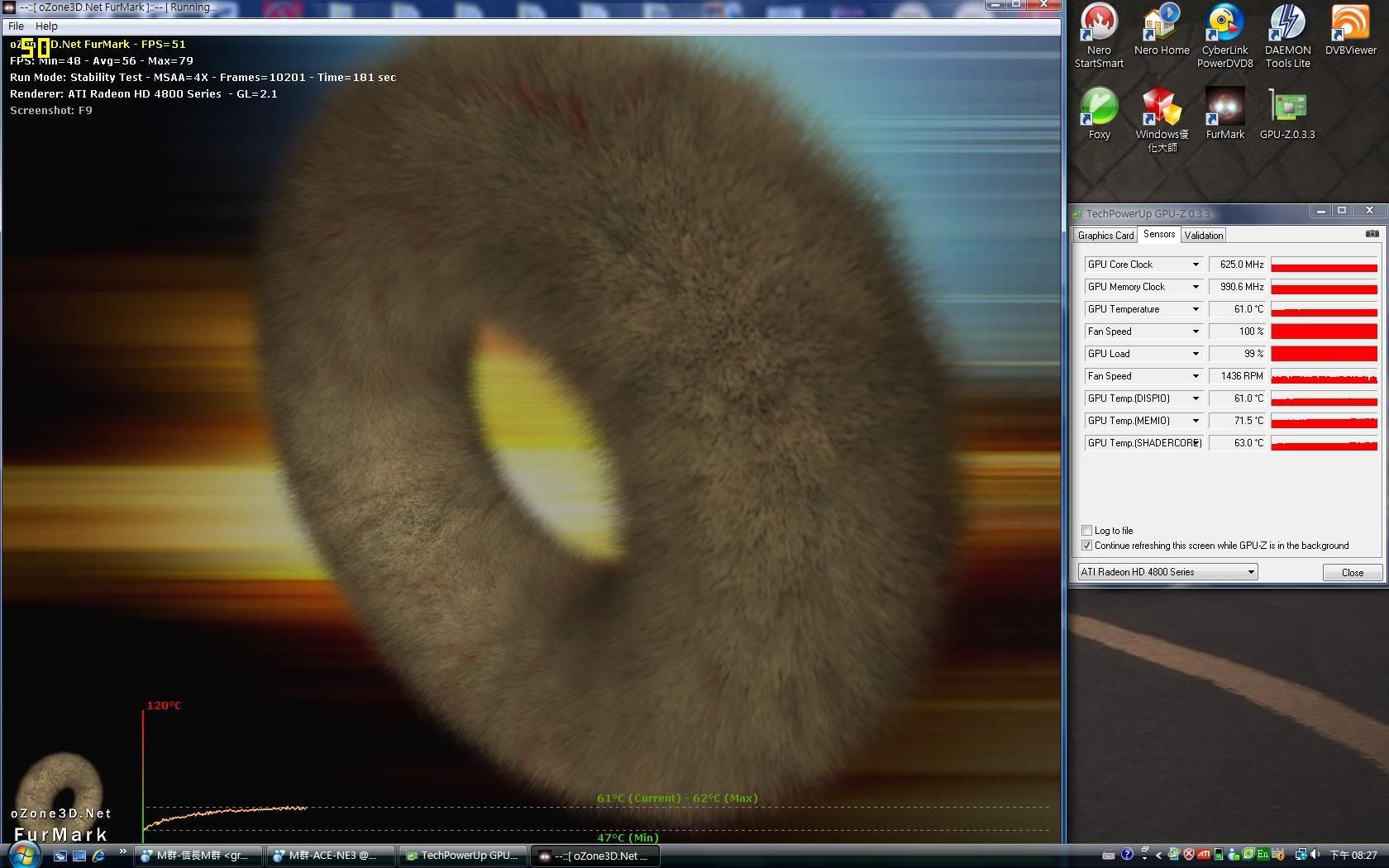
Task: Open the GPU-Z.0.3.3 desktop icon
Action: point(1287,114)
